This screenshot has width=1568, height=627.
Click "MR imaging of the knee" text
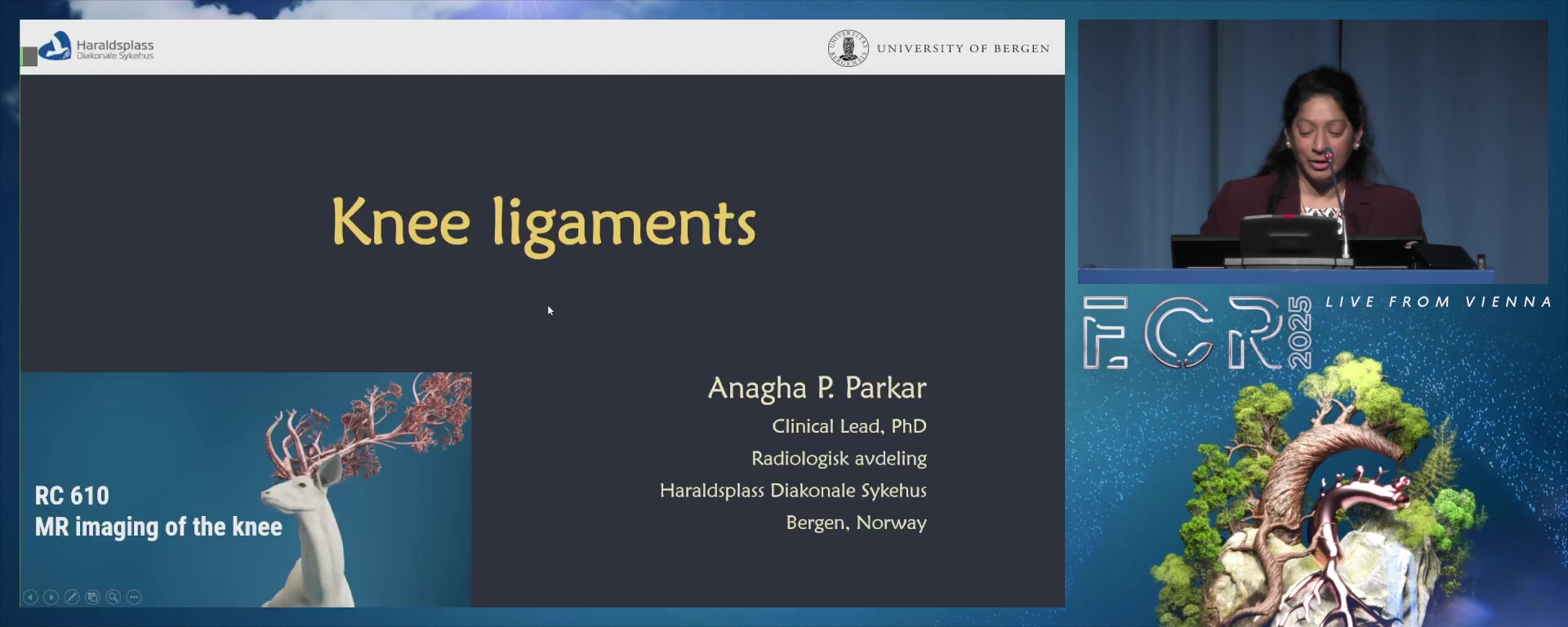158,527
